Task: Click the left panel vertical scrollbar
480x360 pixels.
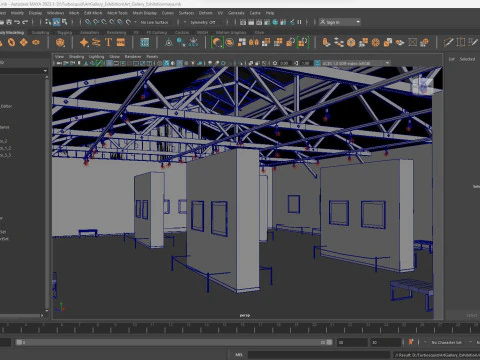Action: tap(47, 193)
